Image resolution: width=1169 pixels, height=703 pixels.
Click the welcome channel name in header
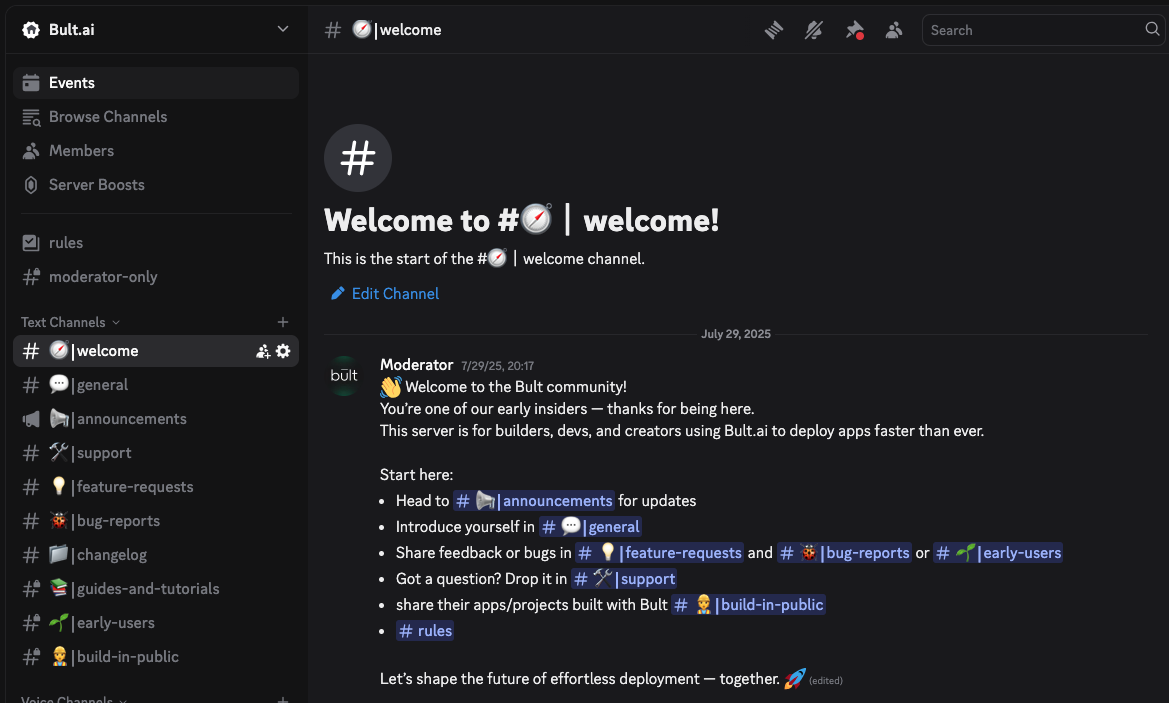click(397, 30)
